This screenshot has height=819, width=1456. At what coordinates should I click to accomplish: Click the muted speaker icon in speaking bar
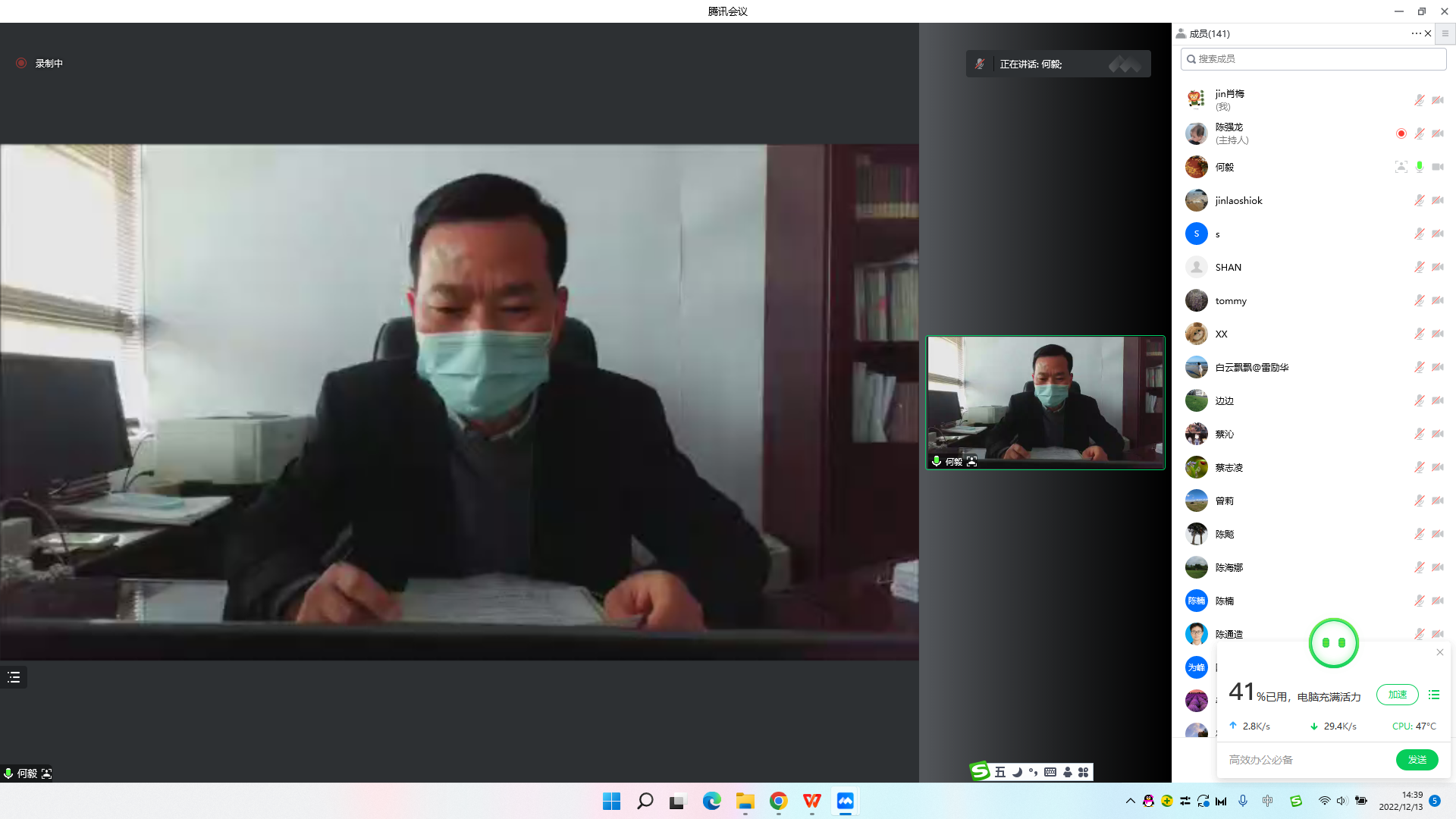coord(980,64)
